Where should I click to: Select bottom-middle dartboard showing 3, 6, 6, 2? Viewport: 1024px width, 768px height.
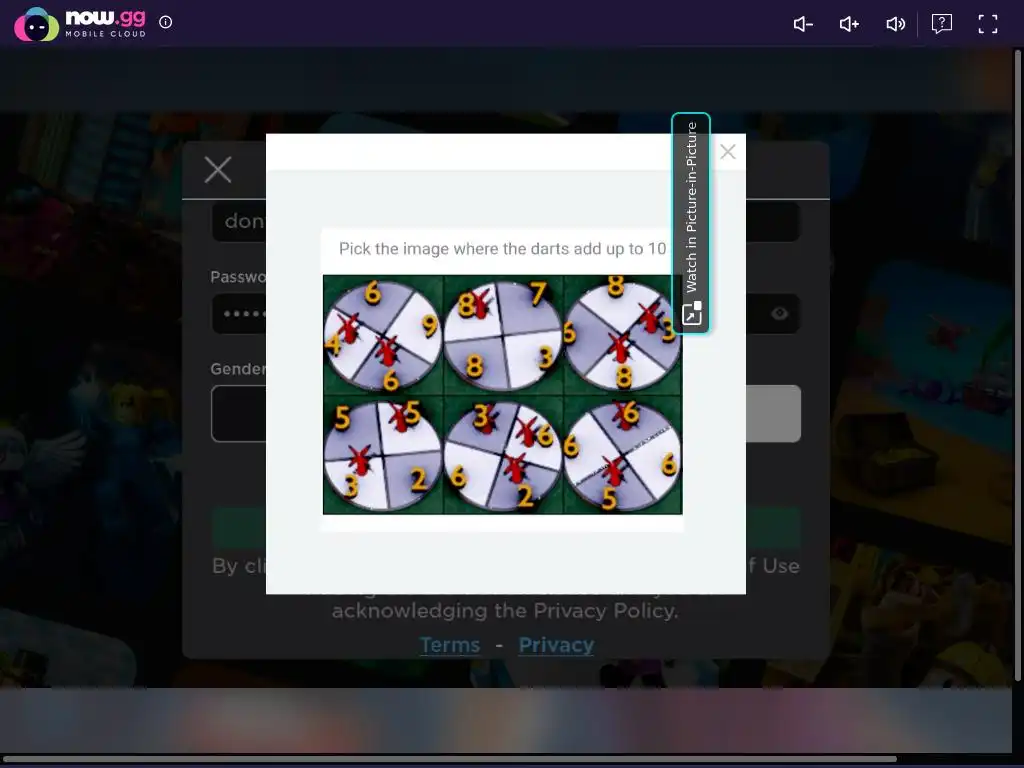503,455
